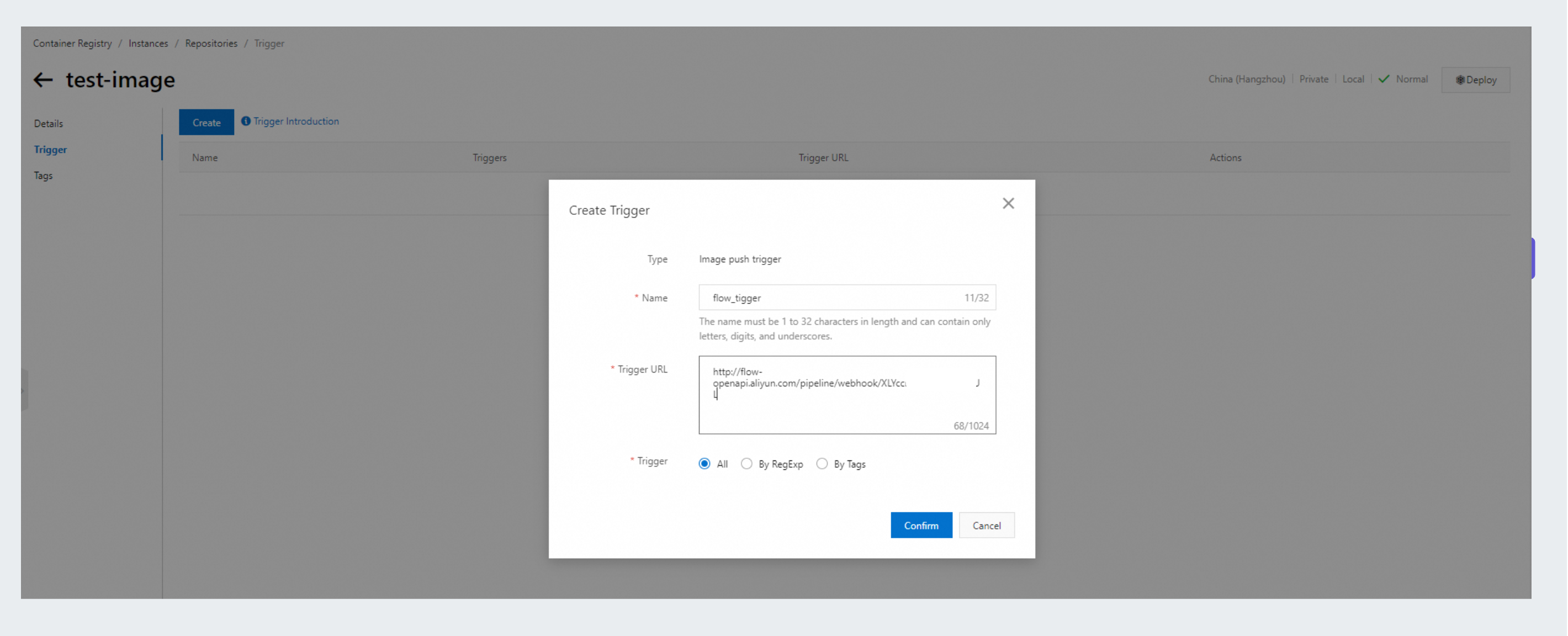The height and width of the screenshot is (636, 1568).
Task: Click the Image push trigger type text
Action: pyautogui.click(x=740, y=259)
